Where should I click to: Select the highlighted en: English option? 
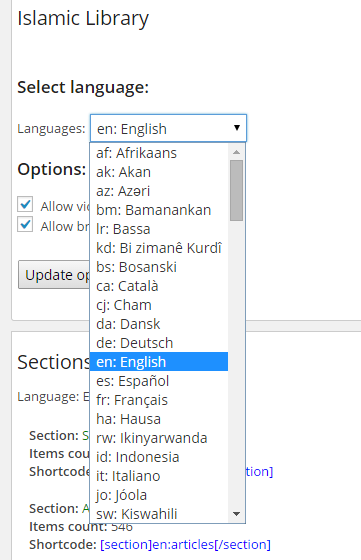click(x=159, y=362)
